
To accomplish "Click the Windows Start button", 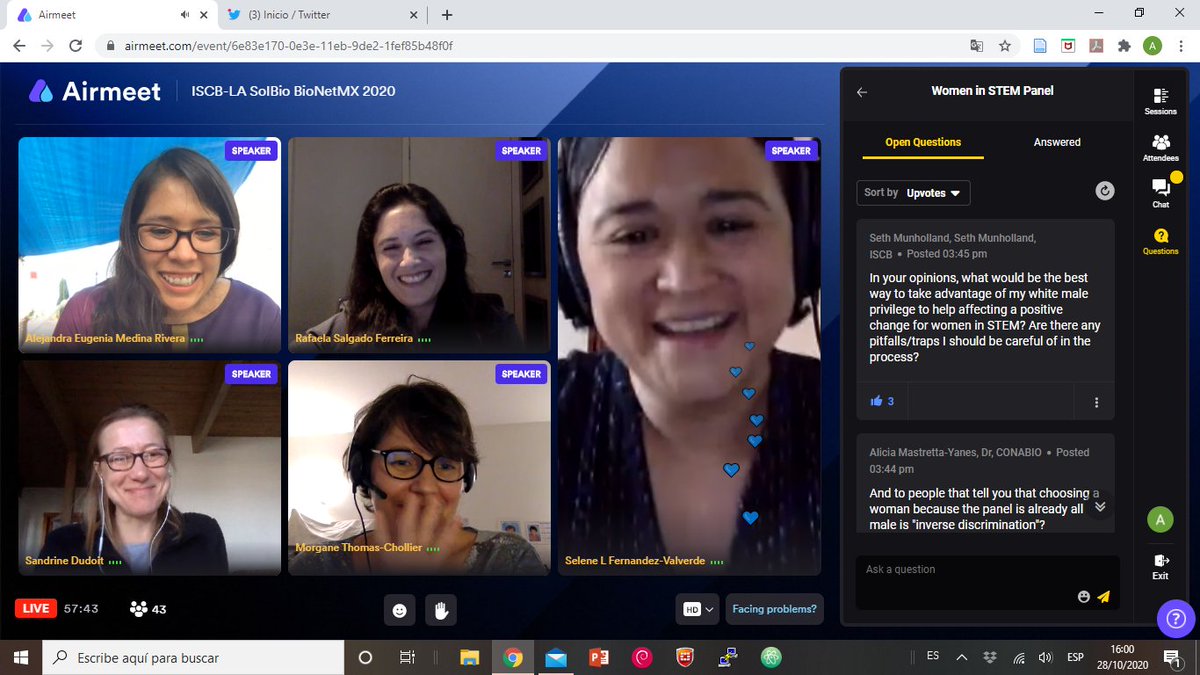I will [x=21, y=657].
